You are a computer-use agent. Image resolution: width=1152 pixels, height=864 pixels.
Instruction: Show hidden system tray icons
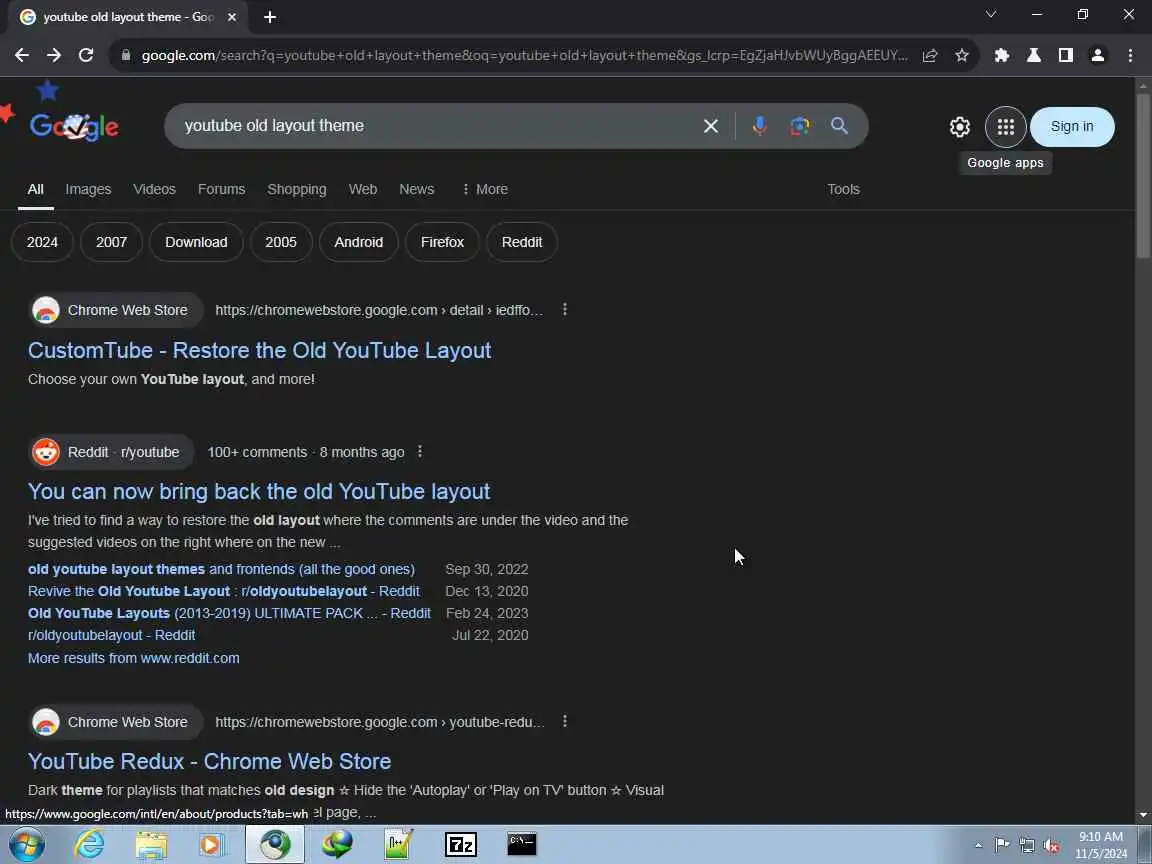tap(978, 846)
